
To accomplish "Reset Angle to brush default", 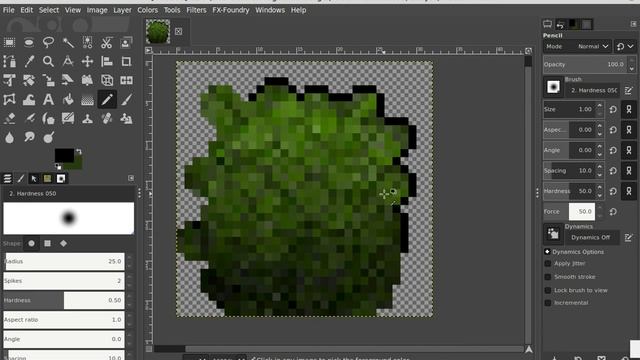I will tap(613, 150).
